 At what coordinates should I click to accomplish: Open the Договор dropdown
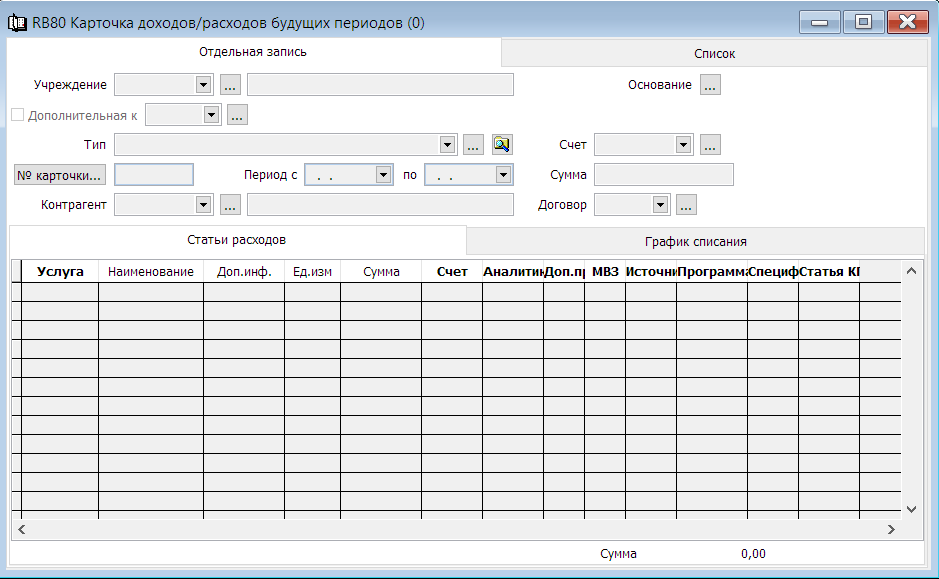pos(661,205)
